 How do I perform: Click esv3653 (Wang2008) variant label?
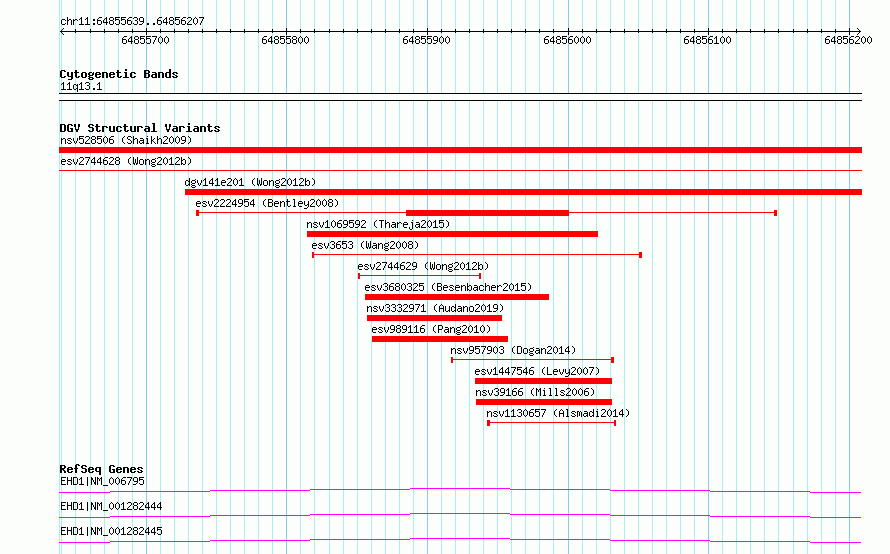[x=365, y=245]
